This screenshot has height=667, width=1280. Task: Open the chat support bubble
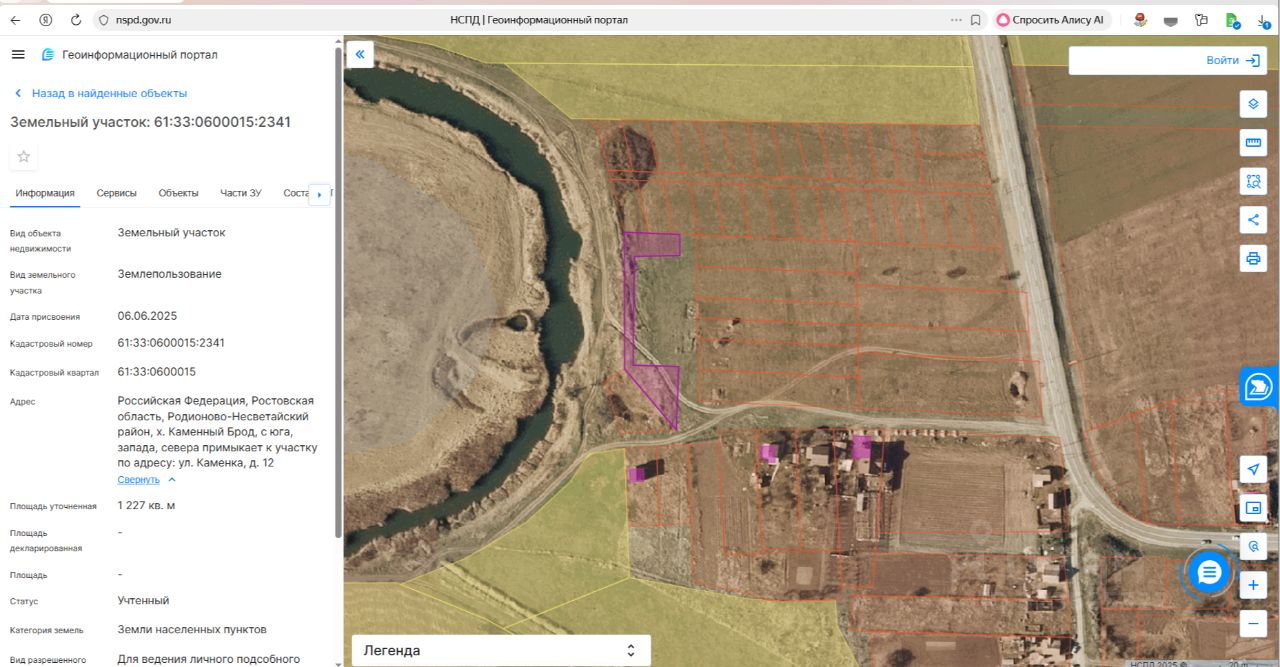[1209, 572]
